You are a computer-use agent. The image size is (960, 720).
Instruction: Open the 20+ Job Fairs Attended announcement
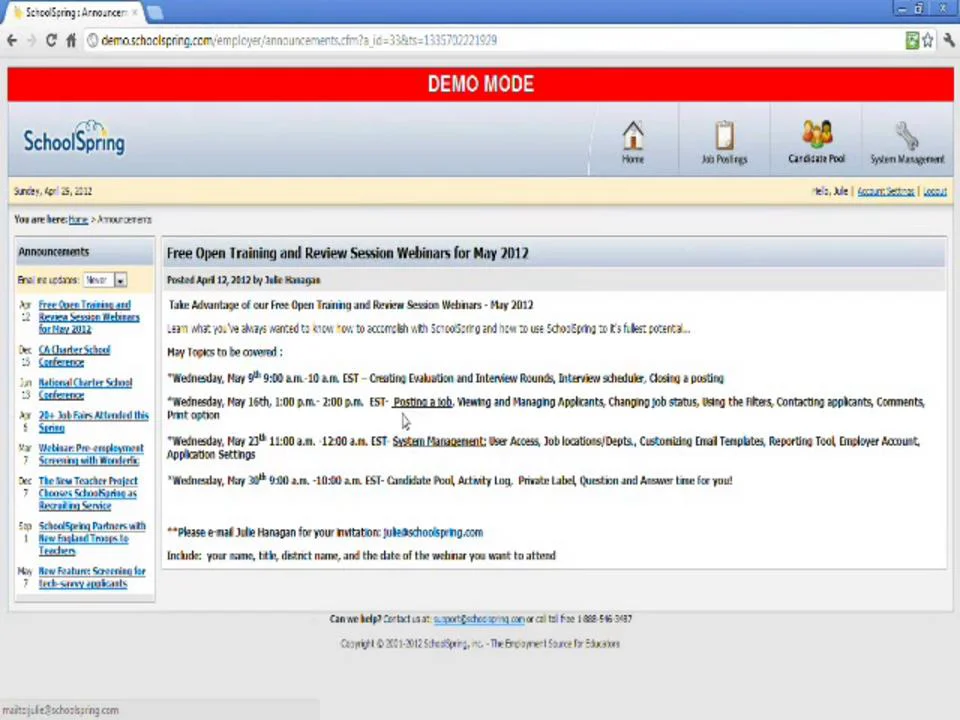point(93,421)
